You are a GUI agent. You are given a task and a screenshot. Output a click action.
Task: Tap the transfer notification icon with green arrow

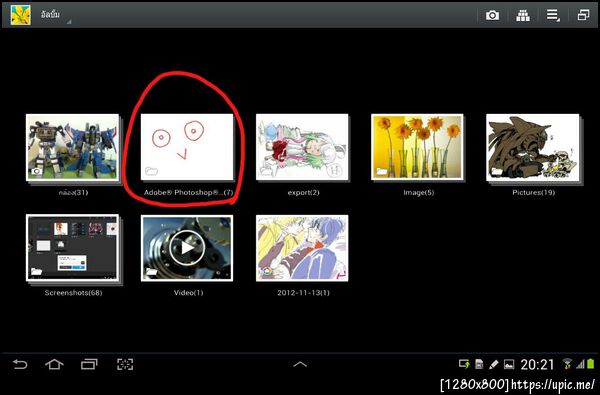464,364
